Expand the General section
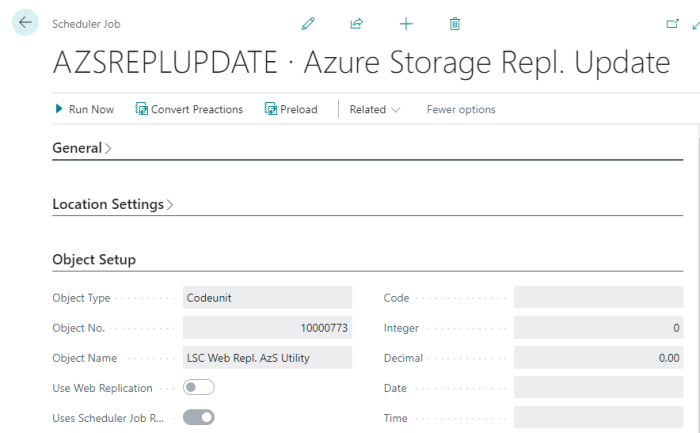This screenshot has height=433, width=700. click(82, 148)
